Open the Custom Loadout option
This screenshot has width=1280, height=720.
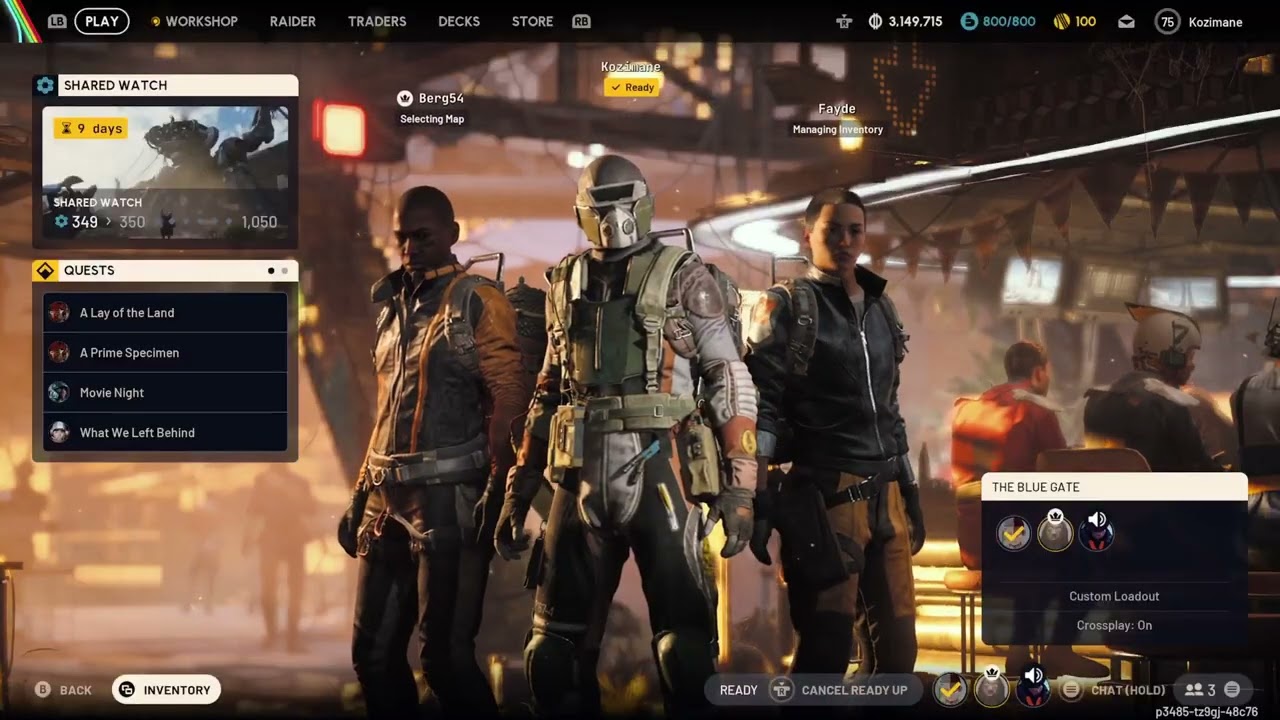tap(1114, 596)
